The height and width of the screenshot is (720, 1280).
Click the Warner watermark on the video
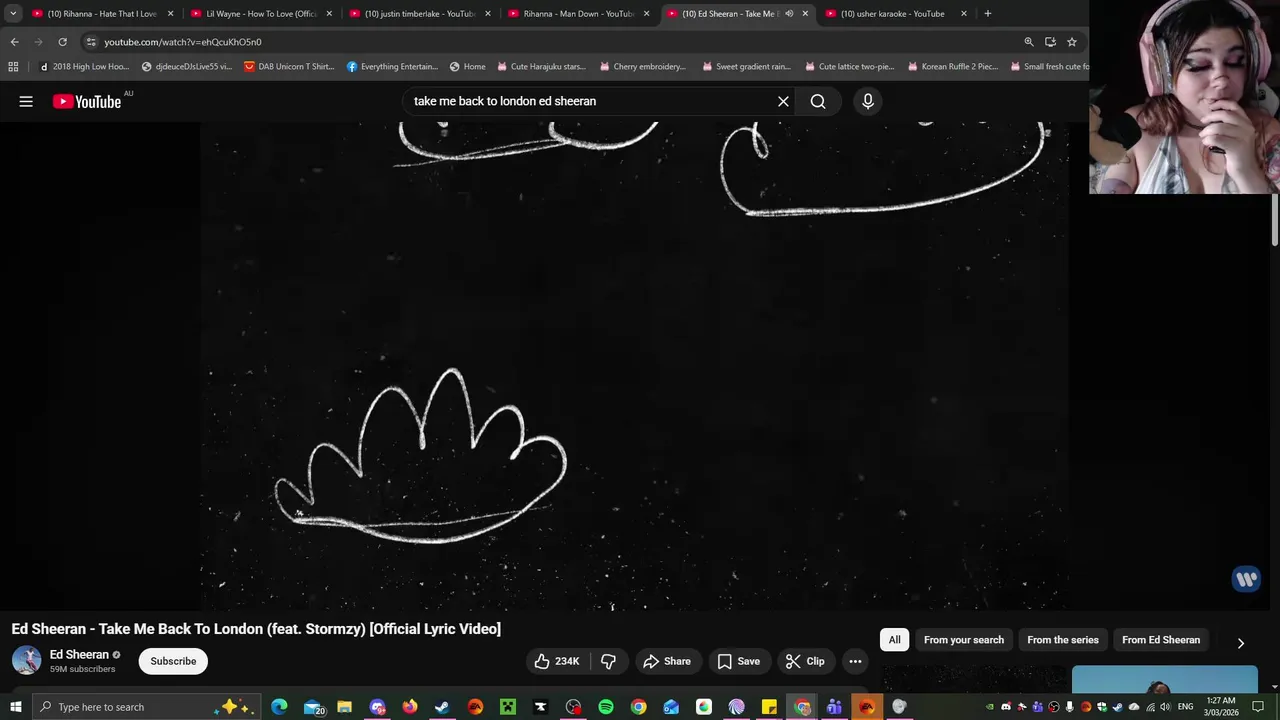pyautogui.click(x=1246, y=578)
